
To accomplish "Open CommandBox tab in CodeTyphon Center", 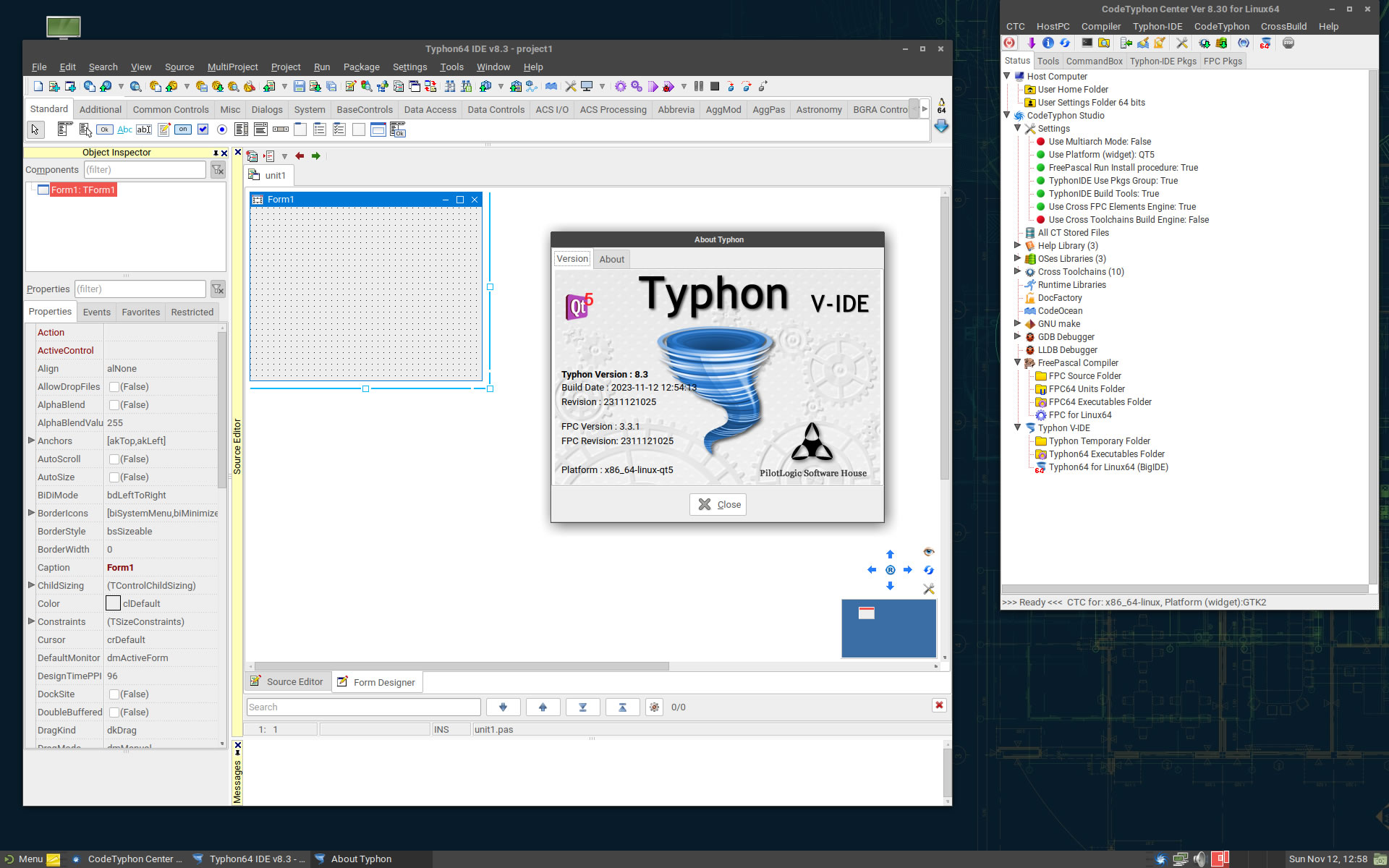I will (1094, 61).
